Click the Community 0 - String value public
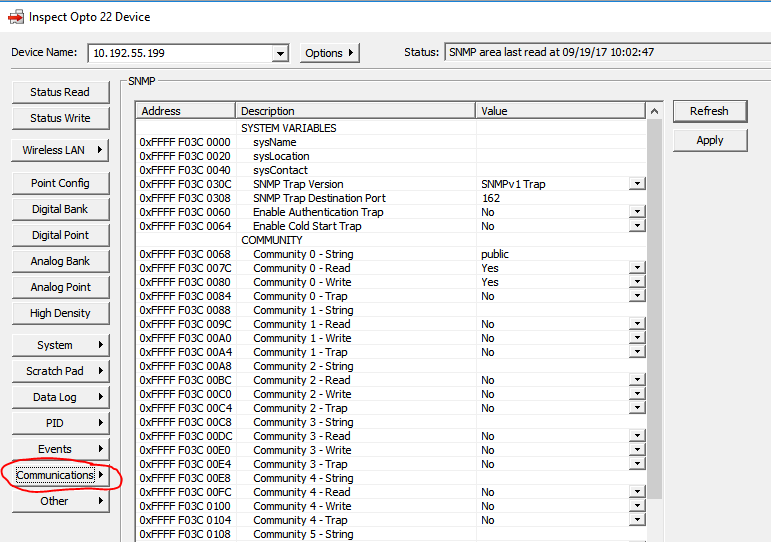This screenshot has height=542, width=771. click(x=495, y=254)
